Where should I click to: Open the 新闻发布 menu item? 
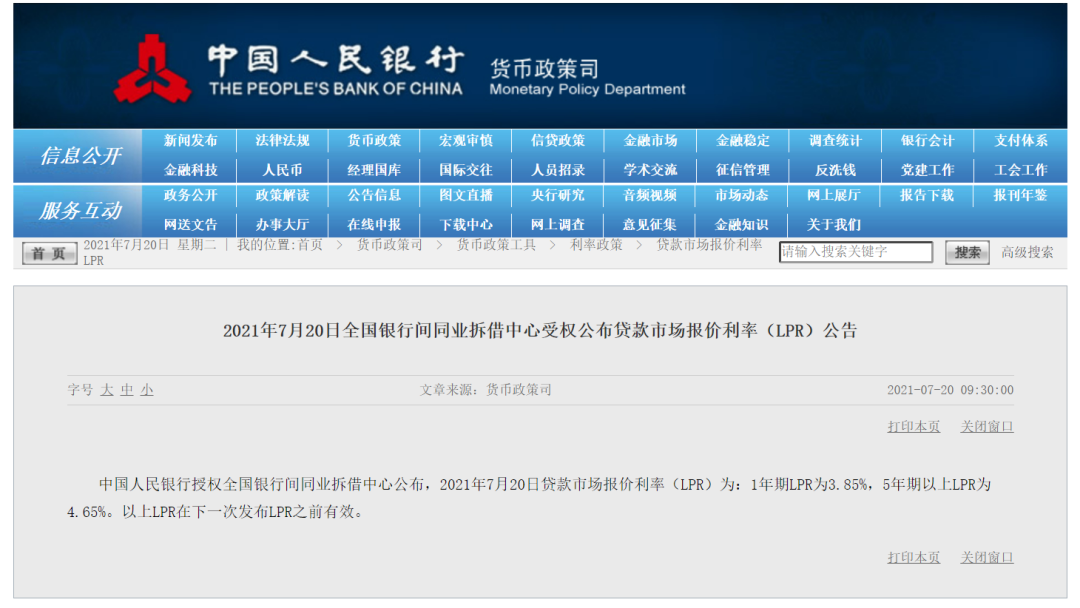(x=190, y=140)
